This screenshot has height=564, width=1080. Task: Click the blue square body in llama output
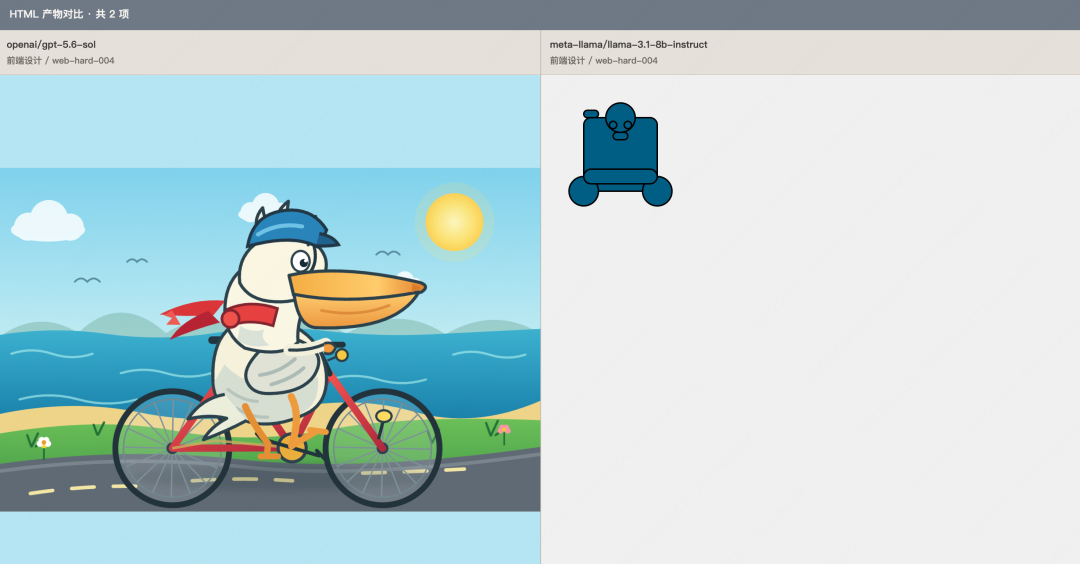tap(620, 150)
